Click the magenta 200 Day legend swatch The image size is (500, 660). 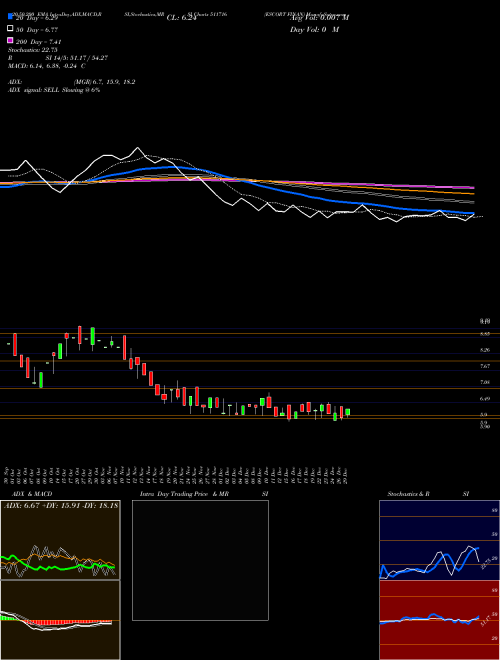(10, 40)
